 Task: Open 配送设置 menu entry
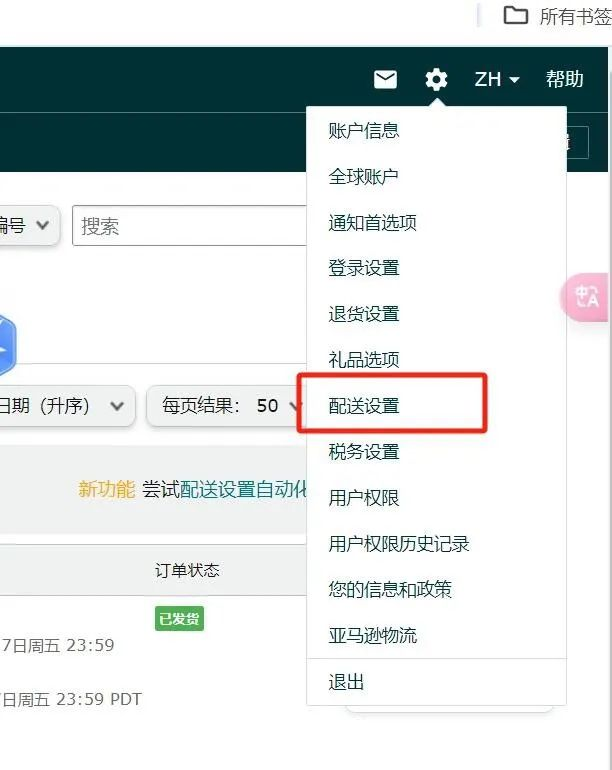363,406
